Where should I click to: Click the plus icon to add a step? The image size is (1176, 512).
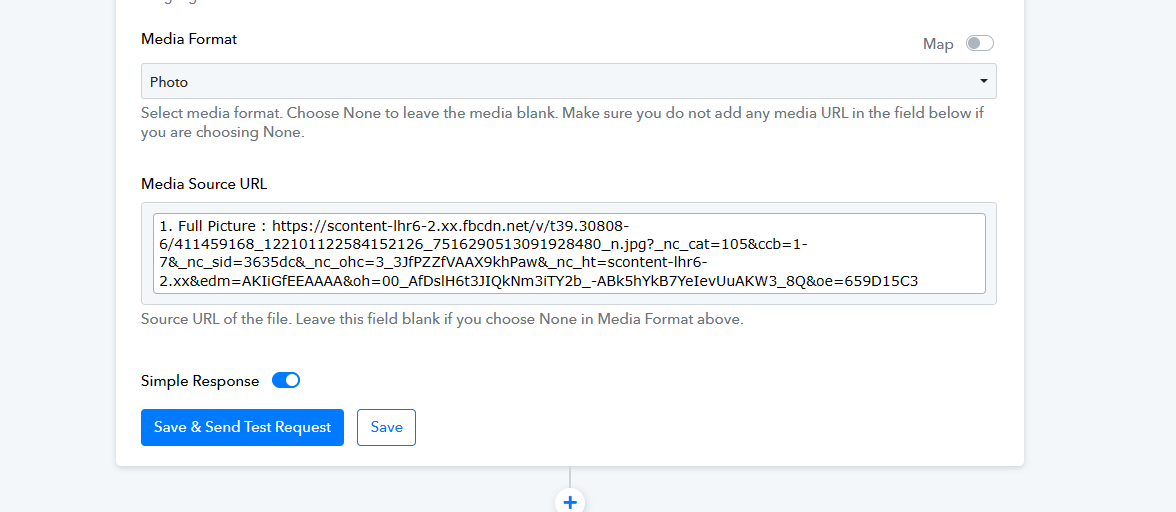(570, 502)
